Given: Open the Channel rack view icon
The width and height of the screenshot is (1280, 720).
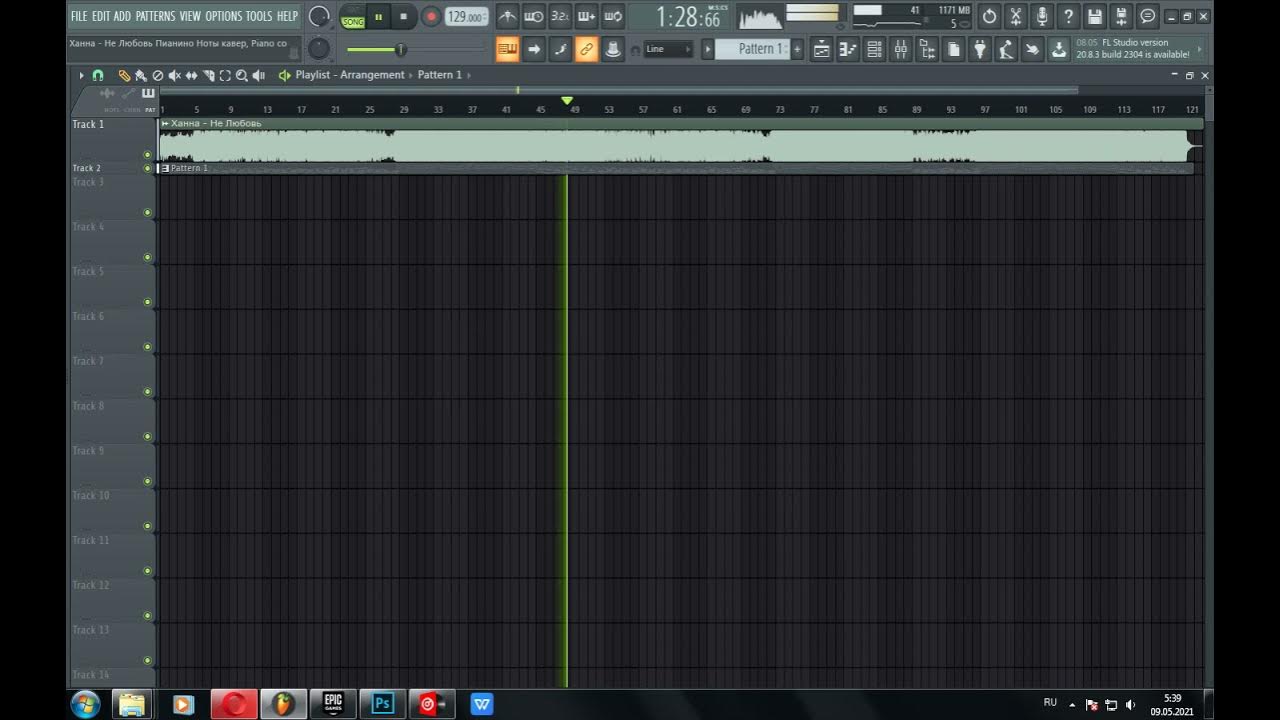Looking at the screenshot, I should 875,49.
